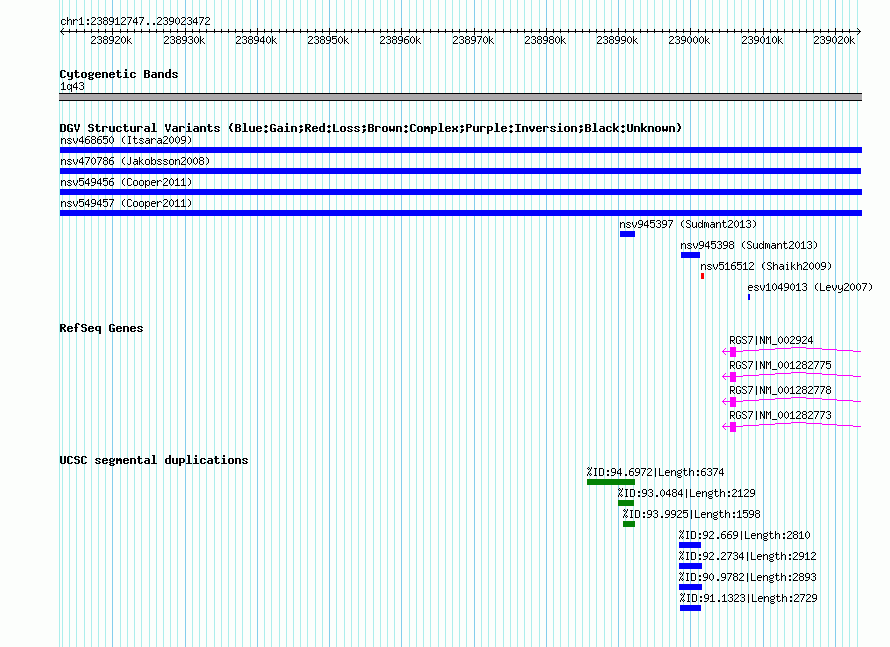This screenshot has height=647, width=890.
Task: Click the nsv468650 (Itsara2009) blue gain bar
Action: pos(460,150)
